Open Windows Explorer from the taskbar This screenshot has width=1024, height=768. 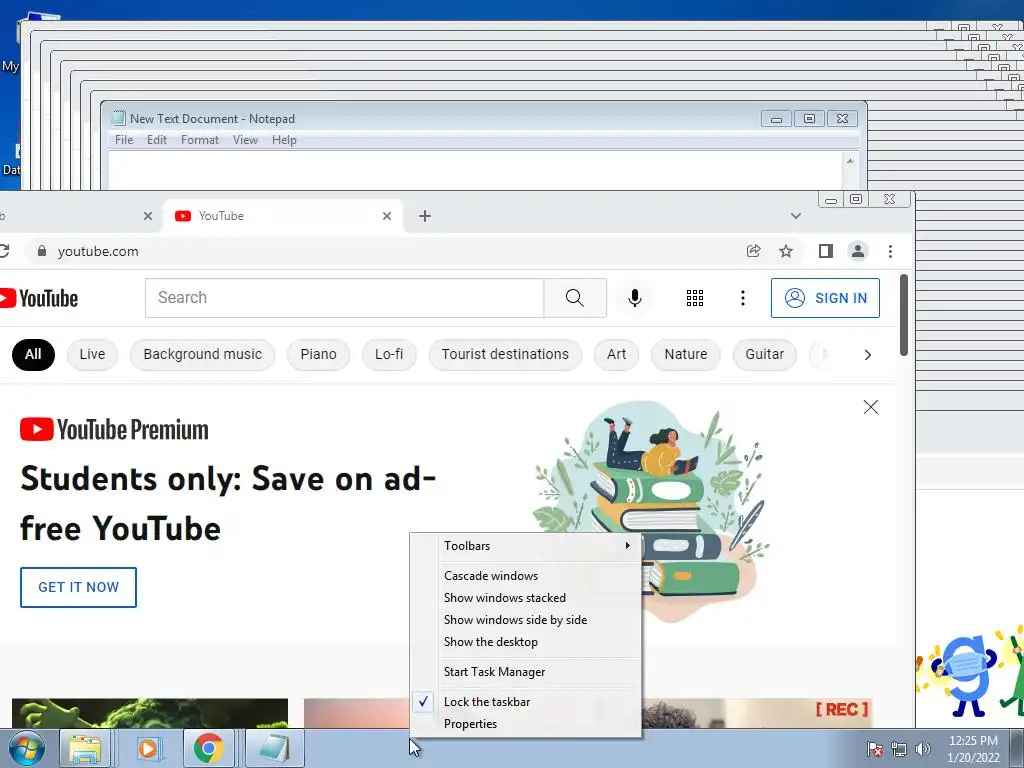coord(85,748)
